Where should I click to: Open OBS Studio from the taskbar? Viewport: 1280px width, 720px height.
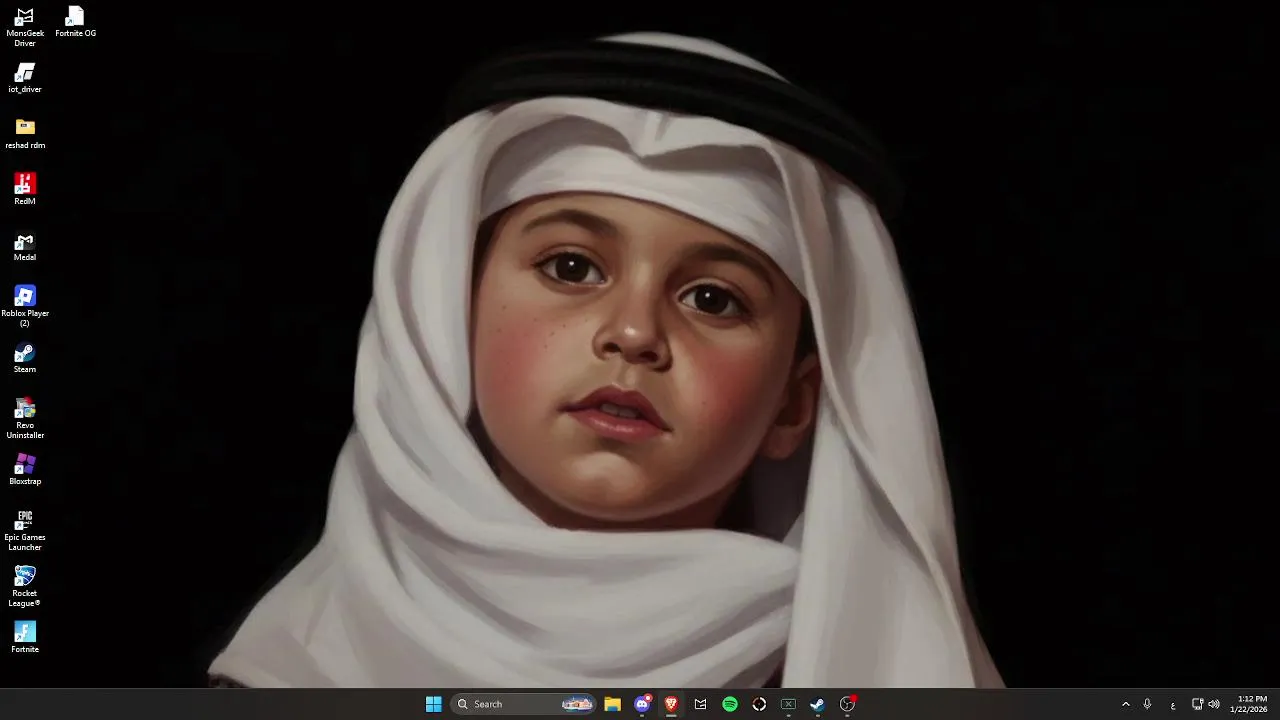(x=847, y=704)
